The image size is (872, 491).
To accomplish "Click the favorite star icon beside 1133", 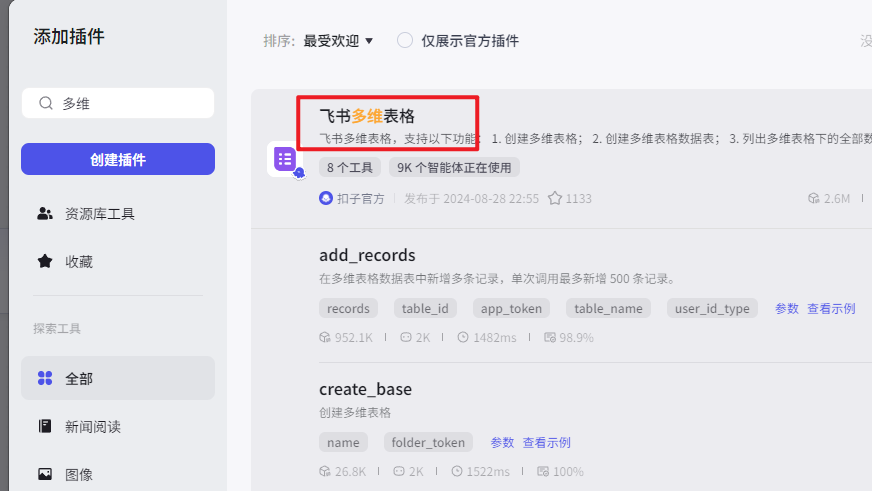I will 554,198.
